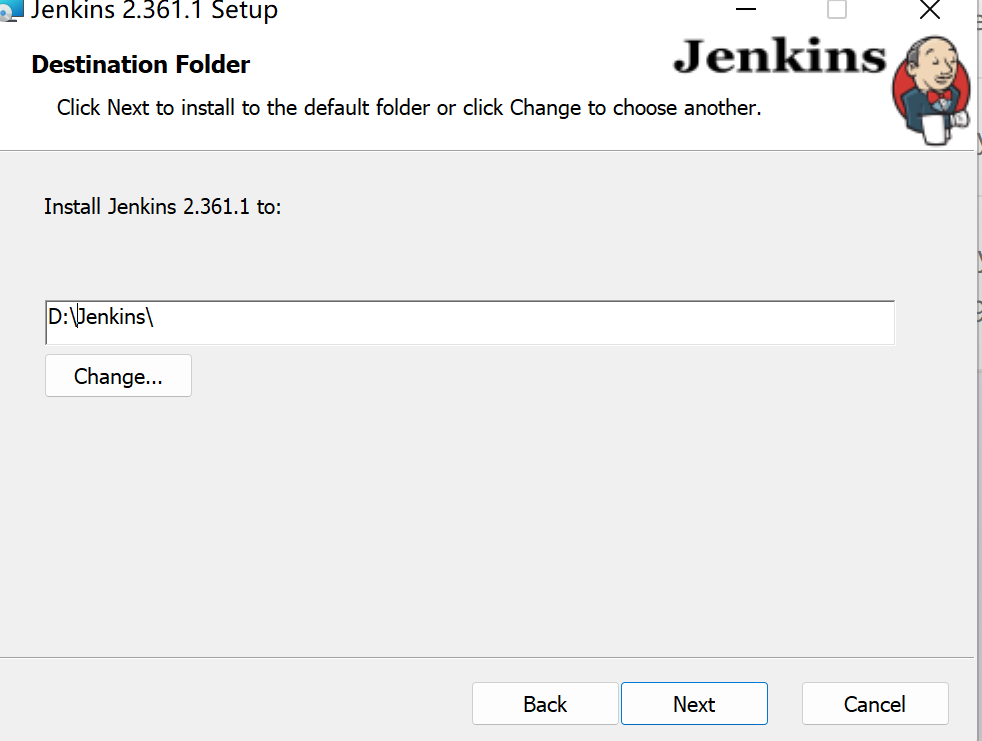
Task: Click the 'Click Next to install' instruction text
Action: [x=409, y=108]
